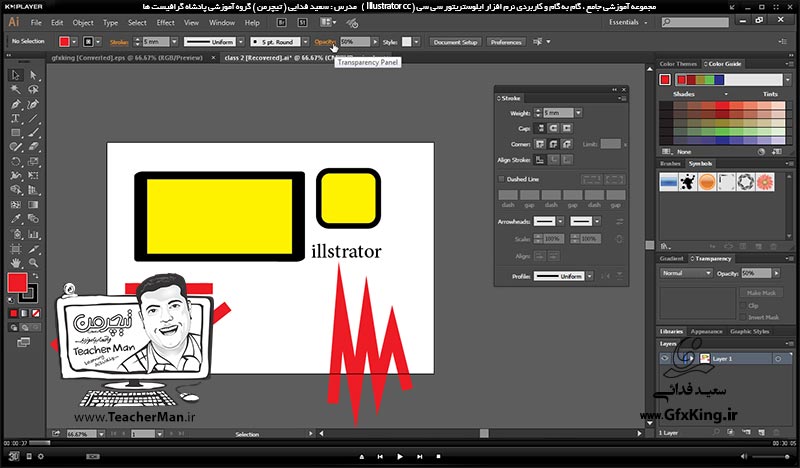Select the Artboard tool
Image resolution: width=800 pixels, height=468 pixels.
(16, 249)
